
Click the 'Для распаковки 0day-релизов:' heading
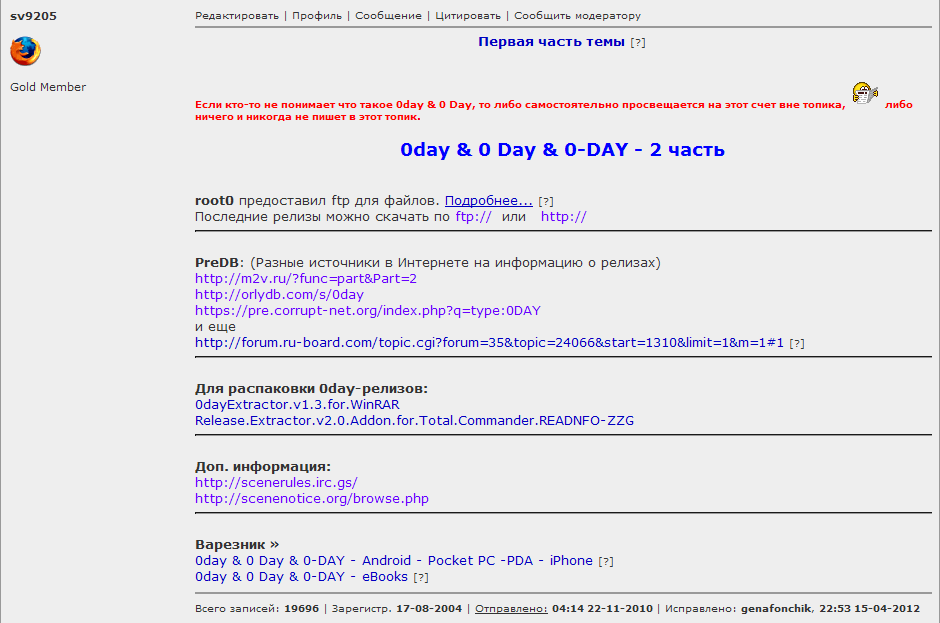tap(311, 389)
